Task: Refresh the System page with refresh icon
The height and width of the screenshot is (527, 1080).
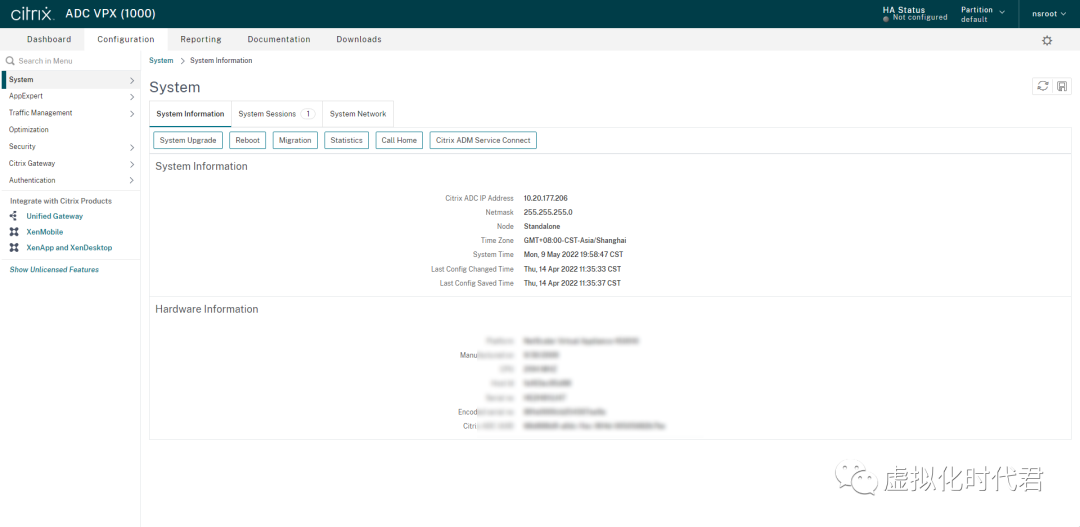Action: (x=1043, y=86)
